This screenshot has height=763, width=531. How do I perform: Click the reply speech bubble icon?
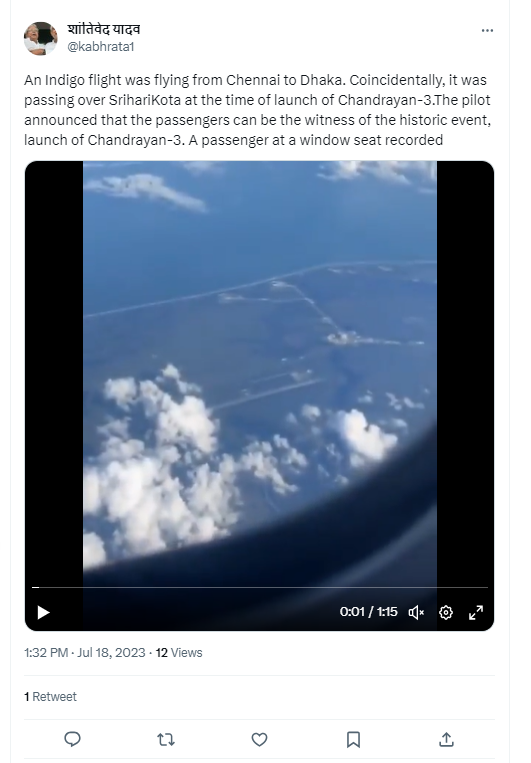(73, 739)
